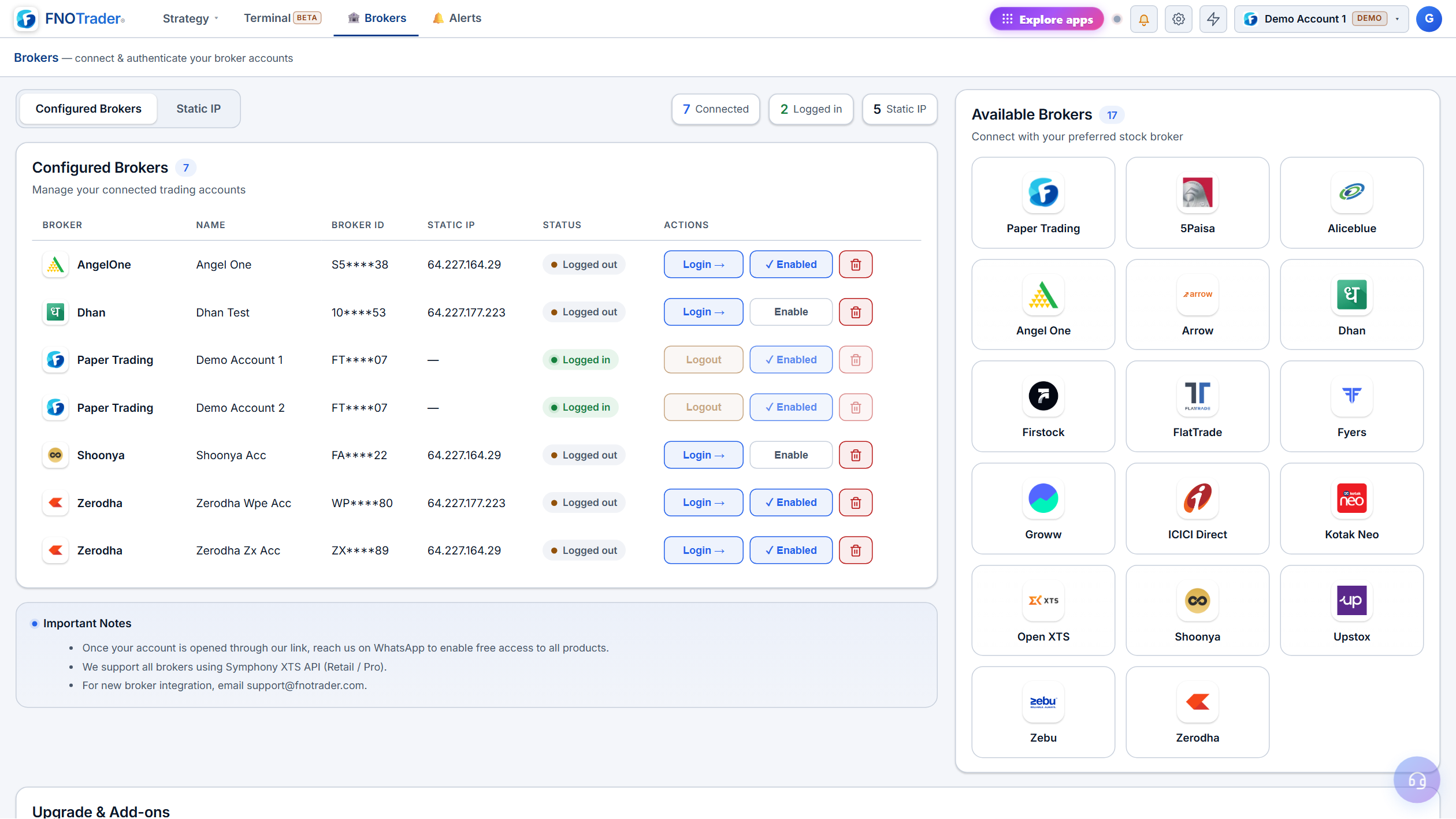Select the ICICI Direct broker card

[x=1197, y=509]
